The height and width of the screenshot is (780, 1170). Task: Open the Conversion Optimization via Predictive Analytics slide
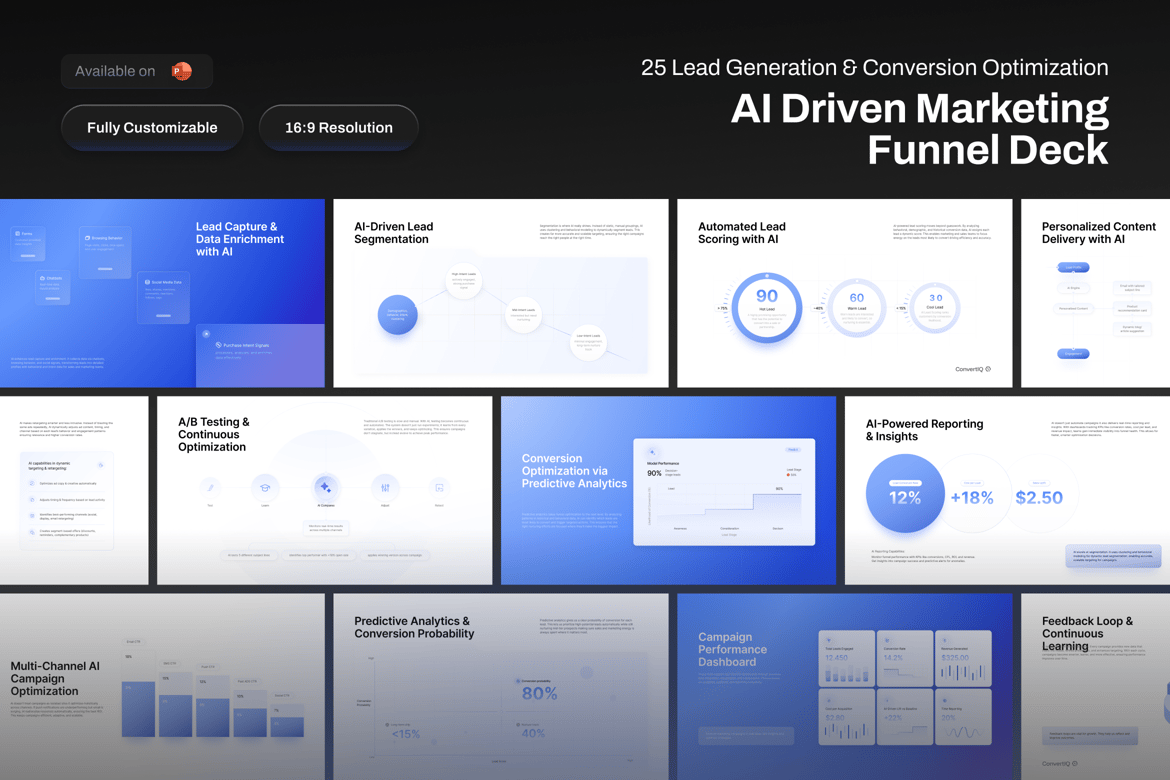[669, 490]
